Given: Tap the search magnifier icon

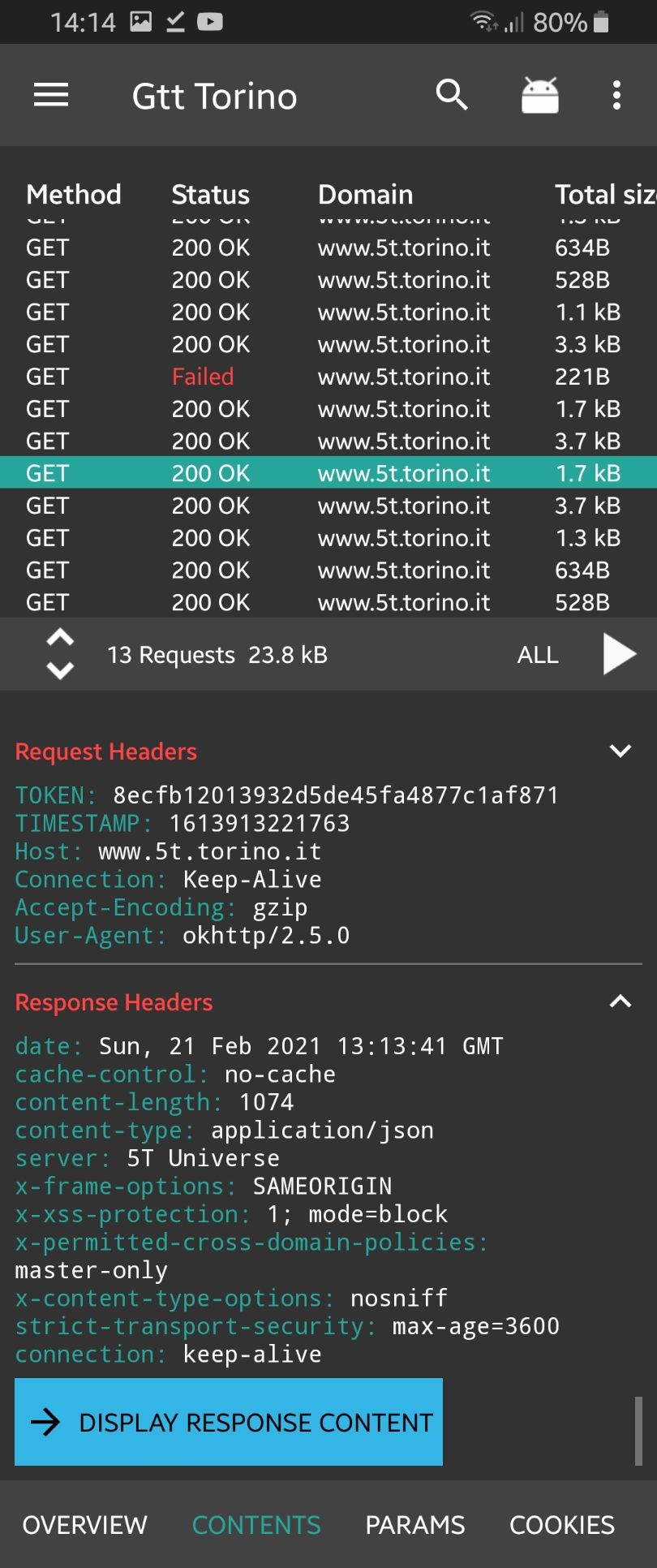Looking at the screenshot, I should pos(452,96).
